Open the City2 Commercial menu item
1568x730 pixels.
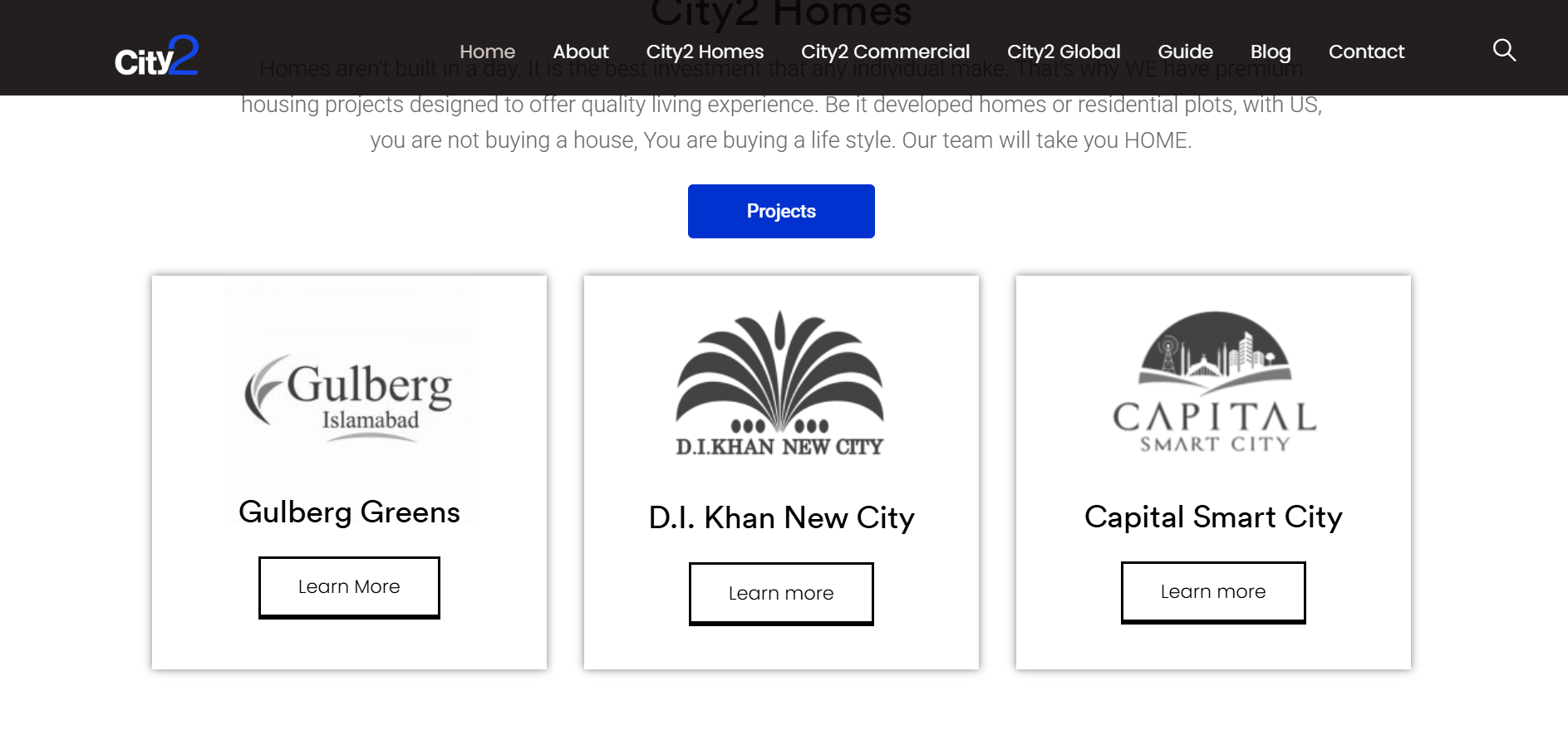click(885, 51)
